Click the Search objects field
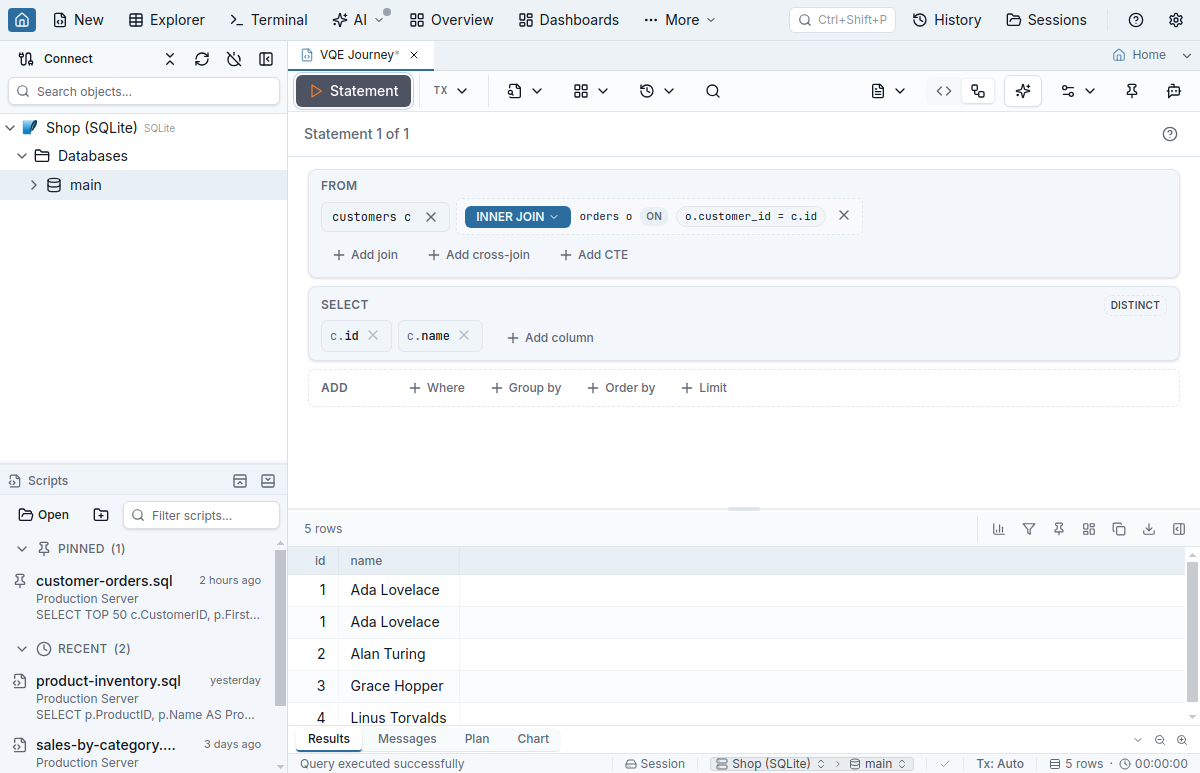 pos(144,91)
